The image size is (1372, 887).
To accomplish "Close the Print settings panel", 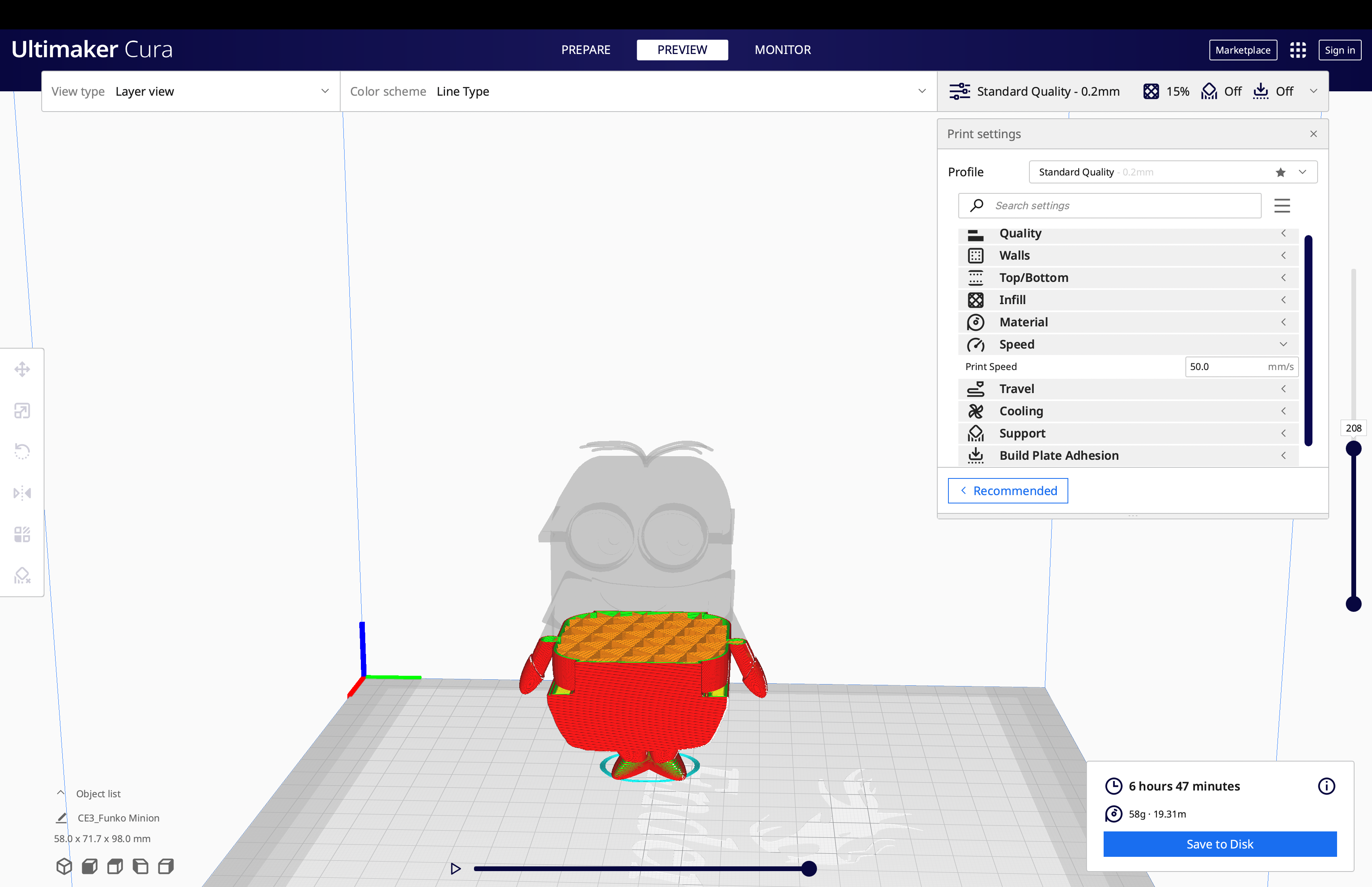I will coord(1313,134).
